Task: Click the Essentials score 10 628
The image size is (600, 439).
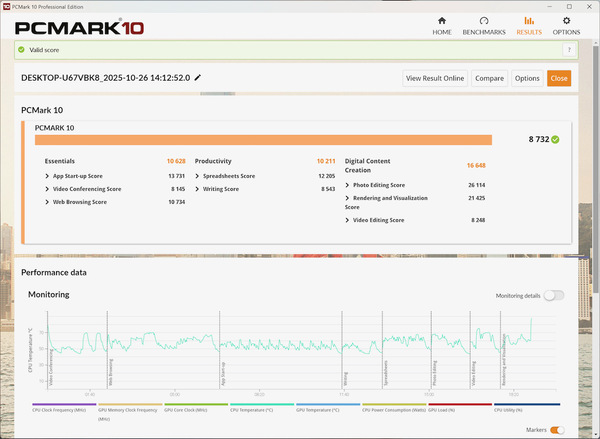Action: pyautogui.click(x=176, y=161)
